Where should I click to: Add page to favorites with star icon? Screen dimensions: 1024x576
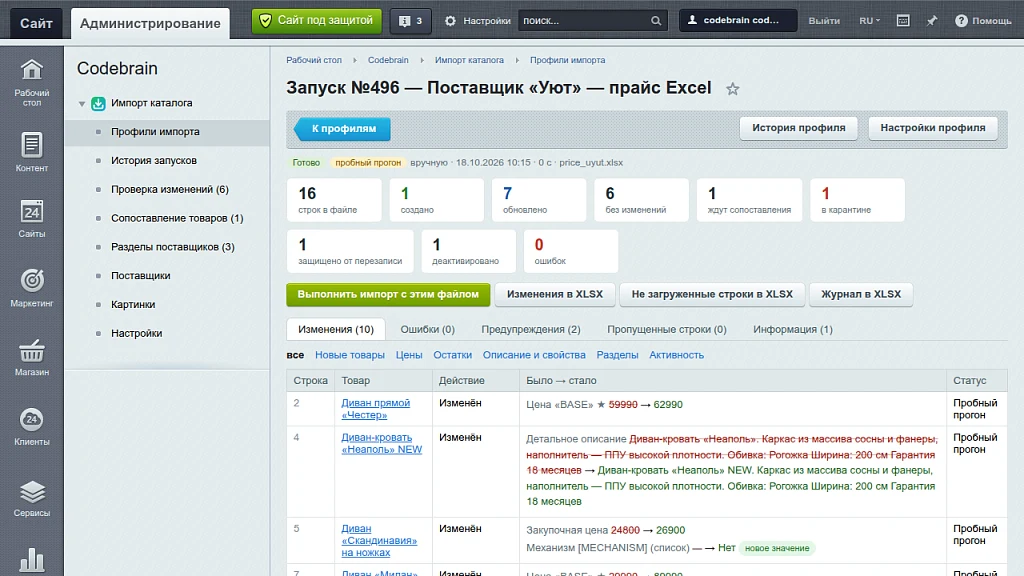tap(733, 89)
